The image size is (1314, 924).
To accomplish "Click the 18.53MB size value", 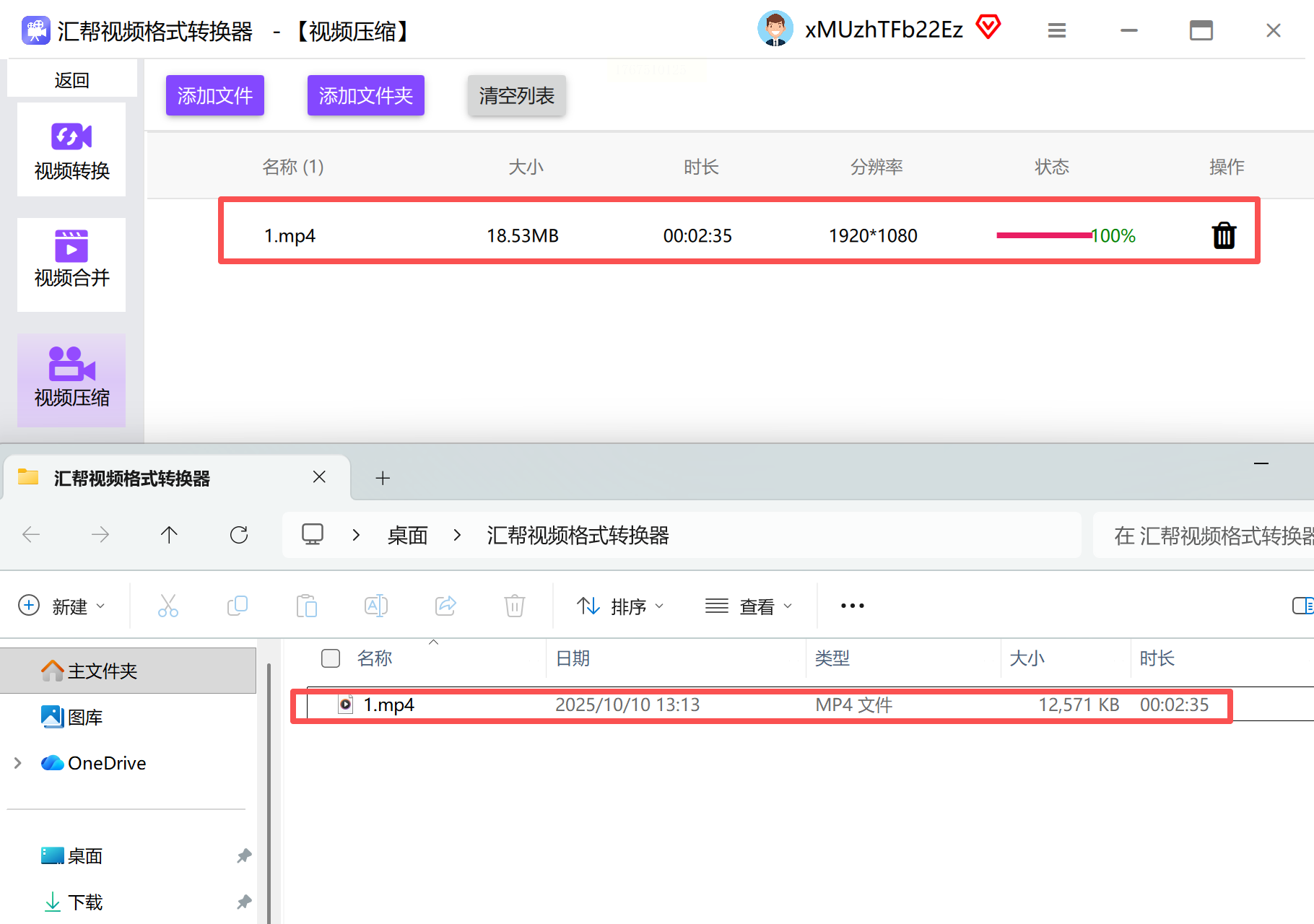I will pos(523,235).
